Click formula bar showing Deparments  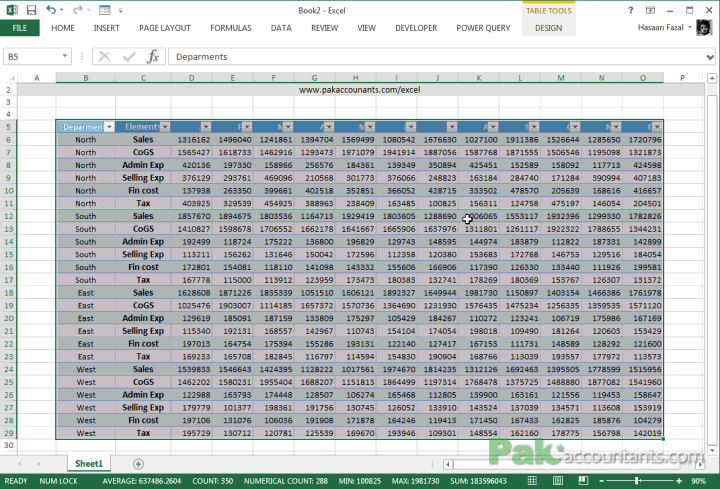point(436,56)
